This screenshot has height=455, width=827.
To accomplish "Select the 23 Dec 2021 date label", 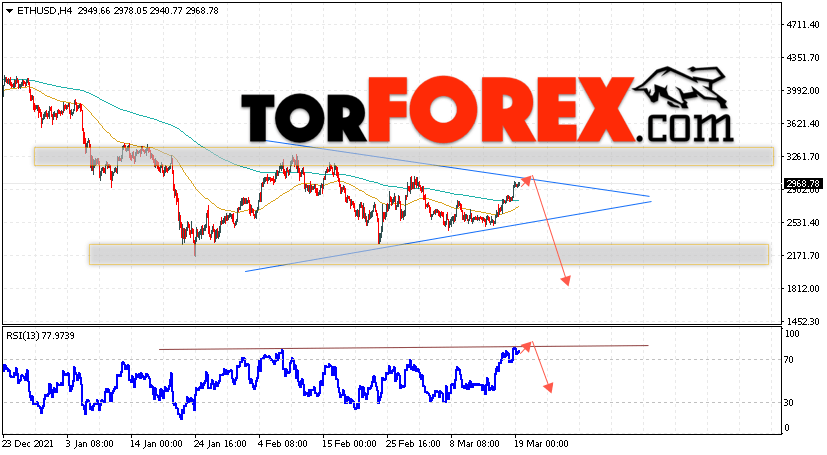I will click(x=28, y=444).
